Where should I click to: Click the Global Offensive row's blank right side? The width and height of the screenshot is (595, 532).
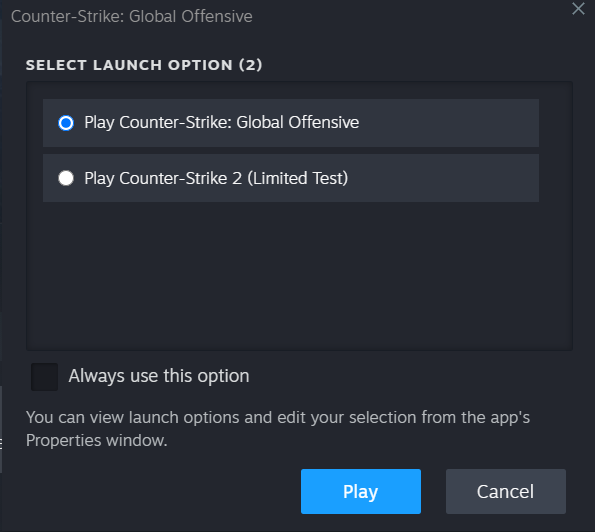pyautogui.click(x=448, y=123)
